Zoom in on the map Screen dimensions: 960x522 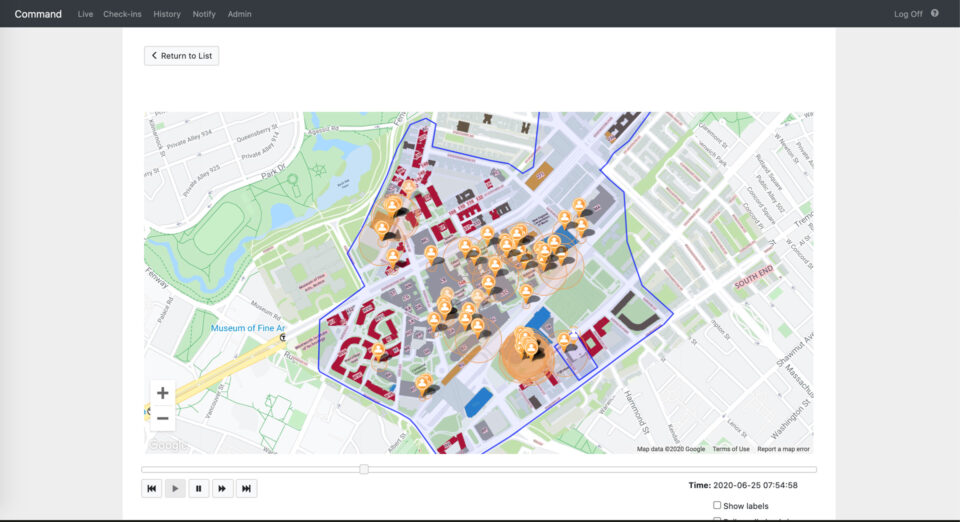coord(162,393)
